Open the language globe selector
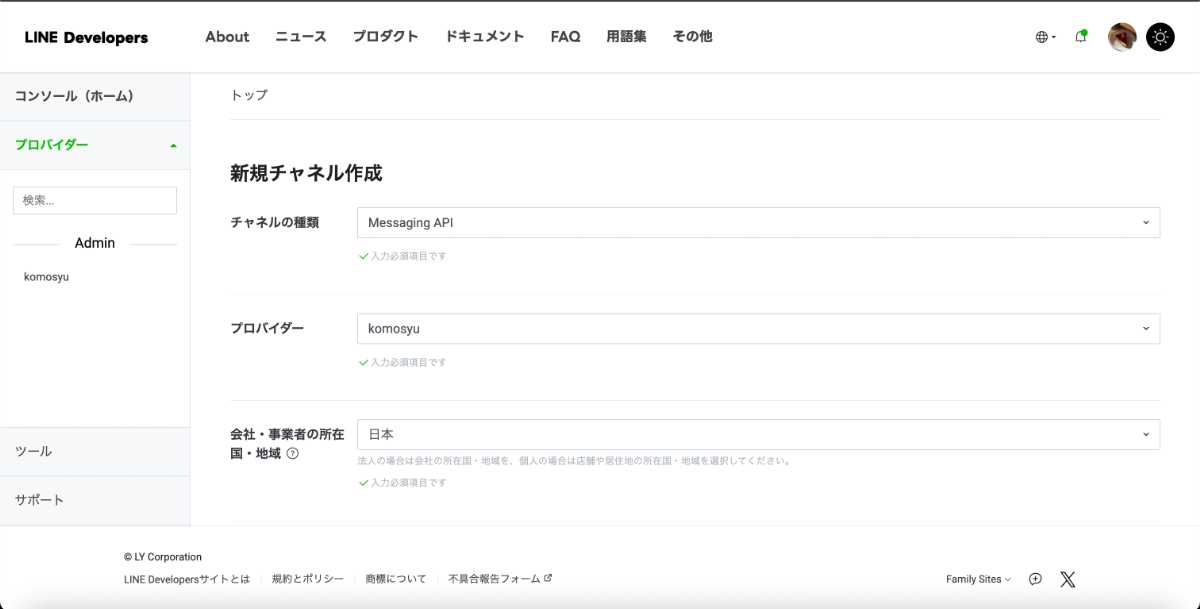The height and width of the screenshot is (609, 1200). (x=1045, y=37)
